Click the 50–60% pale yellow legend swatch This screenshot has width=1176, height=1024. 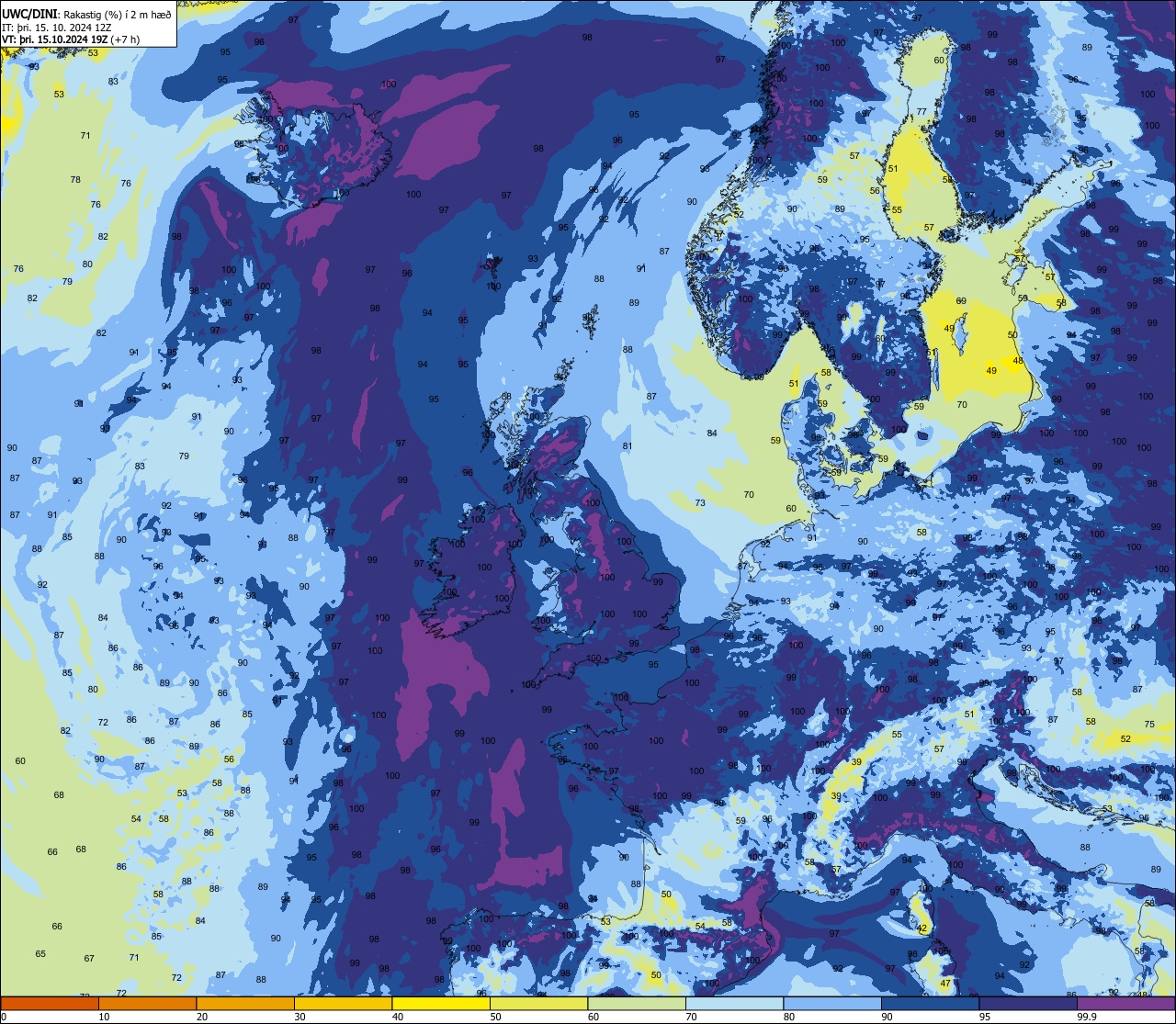pyautogui.click(x=539, y=1003)
